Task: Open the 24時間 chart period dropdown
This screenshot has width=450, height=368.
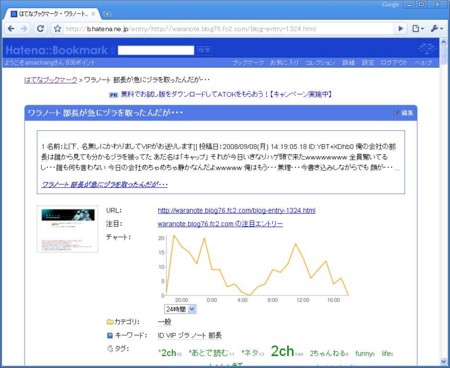Action: point(180,309)
